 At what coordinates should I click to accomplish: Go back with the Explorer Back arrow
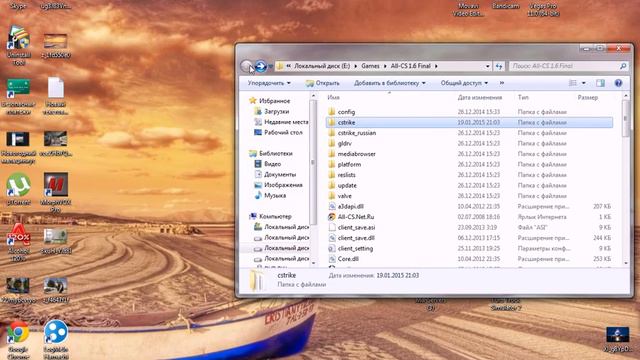(246, 66)
